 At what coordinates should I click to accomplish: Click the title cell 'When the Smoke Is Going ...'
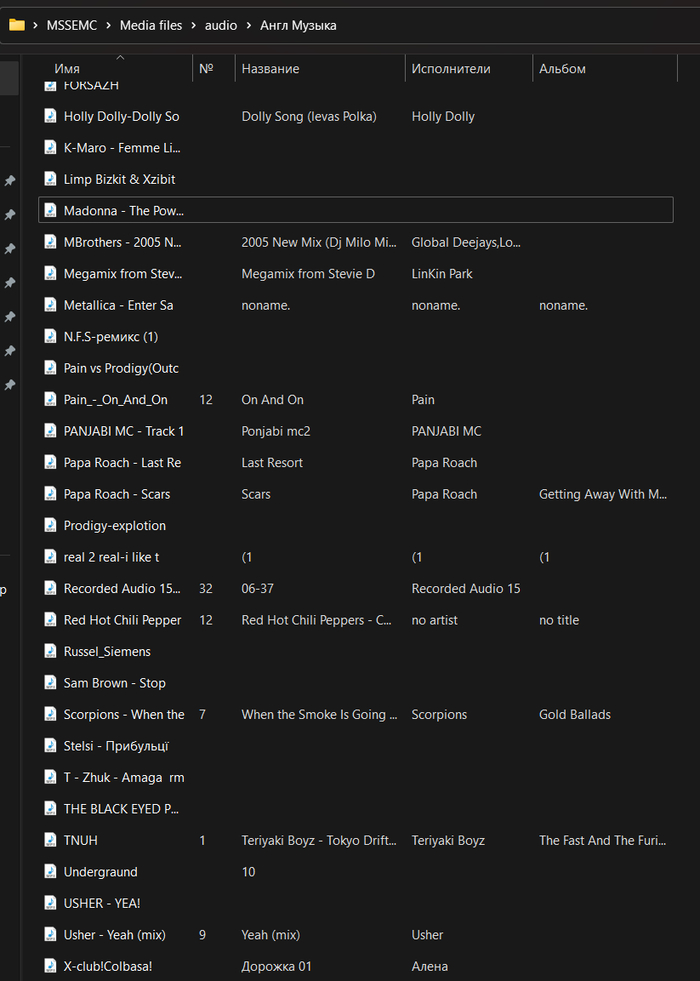pos(320,714)
